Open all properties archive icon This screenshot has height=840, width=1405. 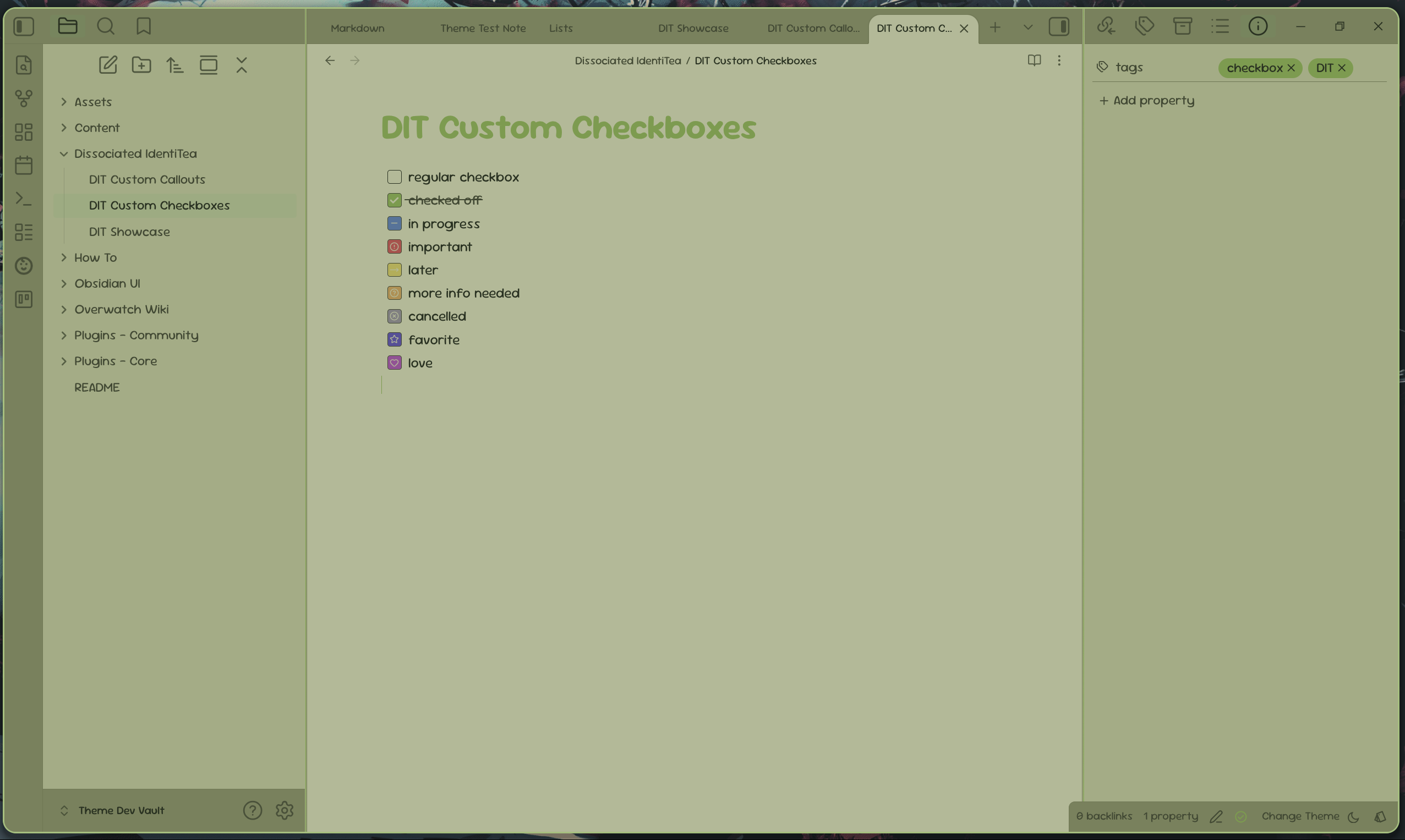pyautogui.click(x=1183, y=26)
